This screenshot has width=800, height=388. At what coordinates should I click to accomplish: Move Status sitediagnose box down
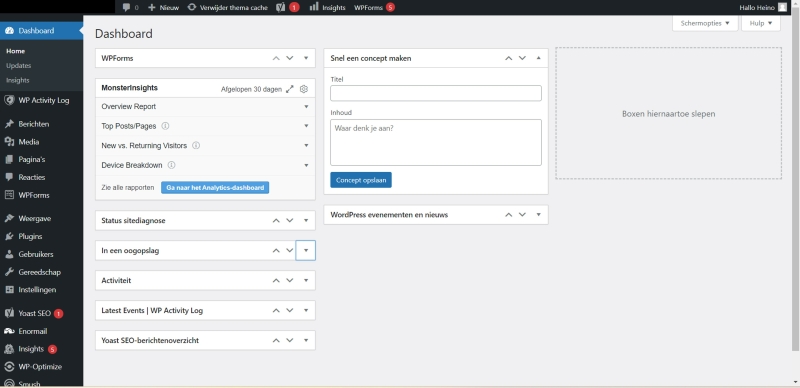pyautogui.click(x=290, y=221)
